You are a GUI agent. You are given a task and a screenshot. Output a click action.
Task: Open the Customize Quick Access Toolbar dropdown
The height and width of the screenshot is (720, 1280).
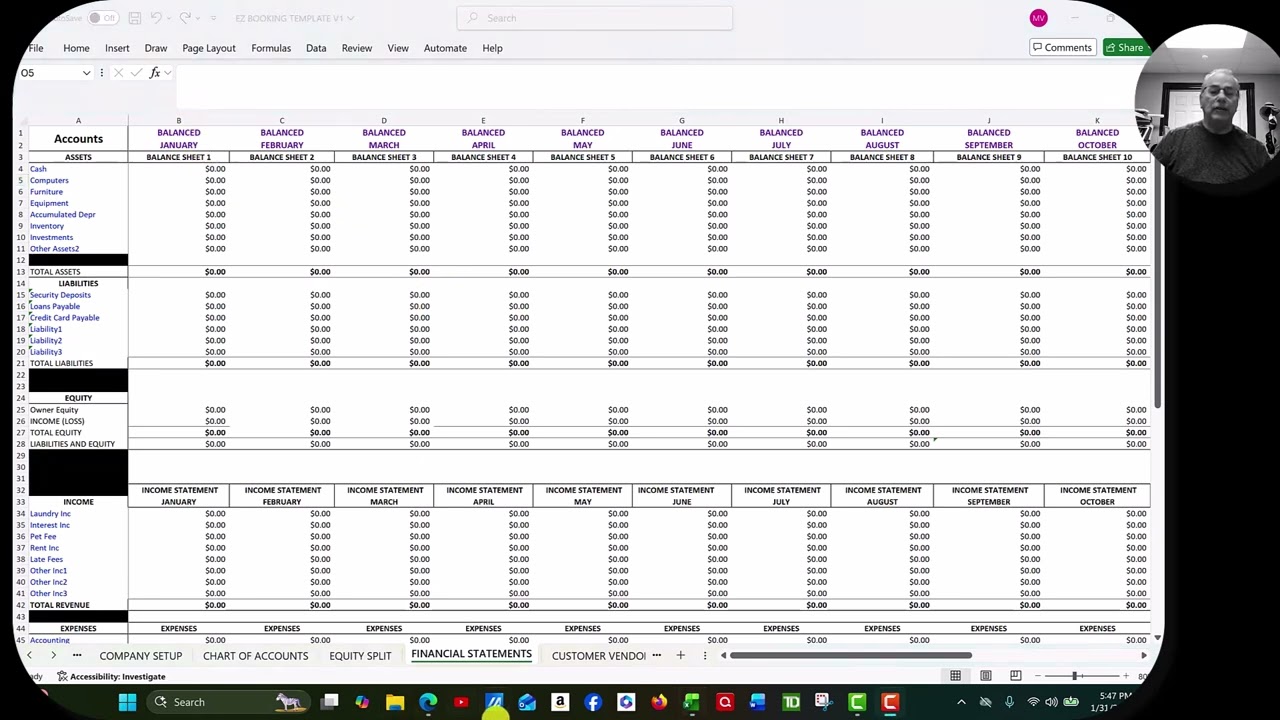[x=213, y=18]
